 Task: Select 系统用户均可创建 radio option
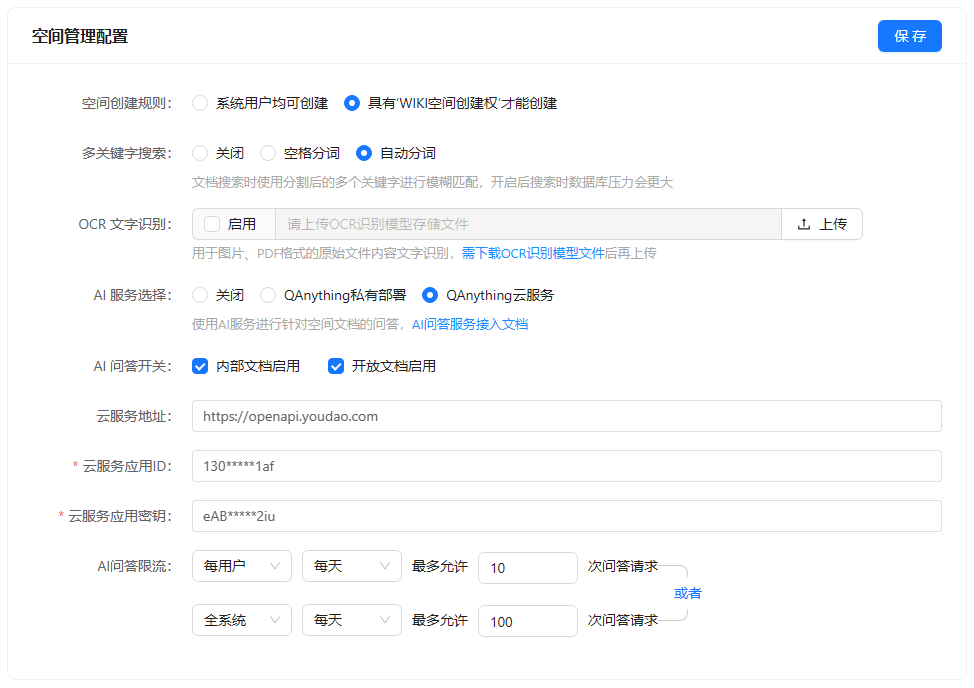[200, 103]
